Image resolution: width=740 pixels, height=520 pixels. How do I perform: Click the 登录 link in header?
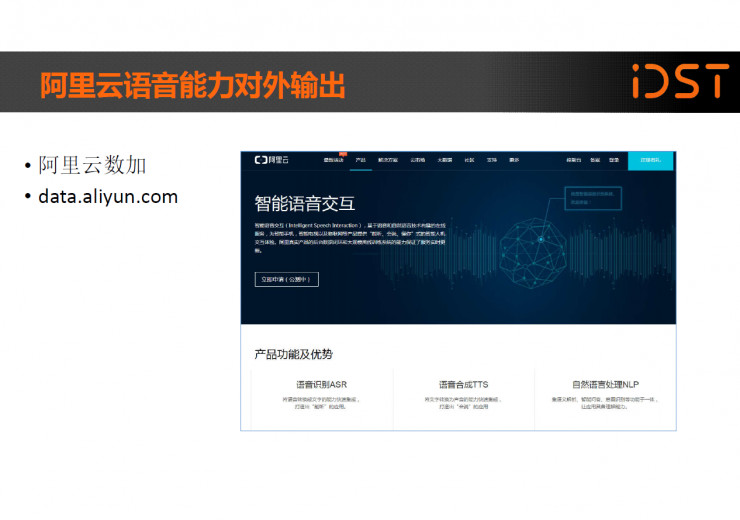[614, 160]
